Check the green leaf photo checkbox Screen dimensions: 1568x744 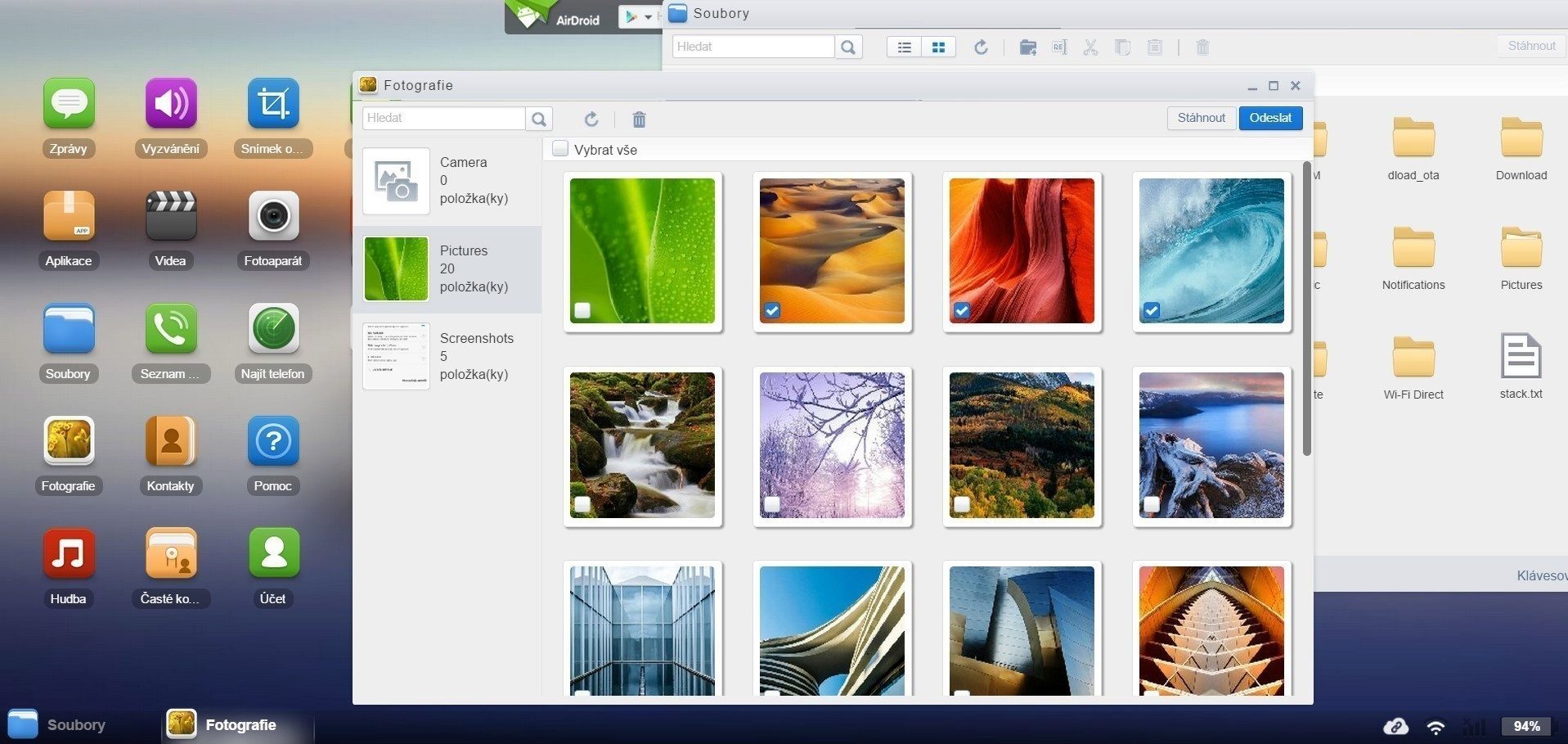pyautogui.click(x=582, y=310)
